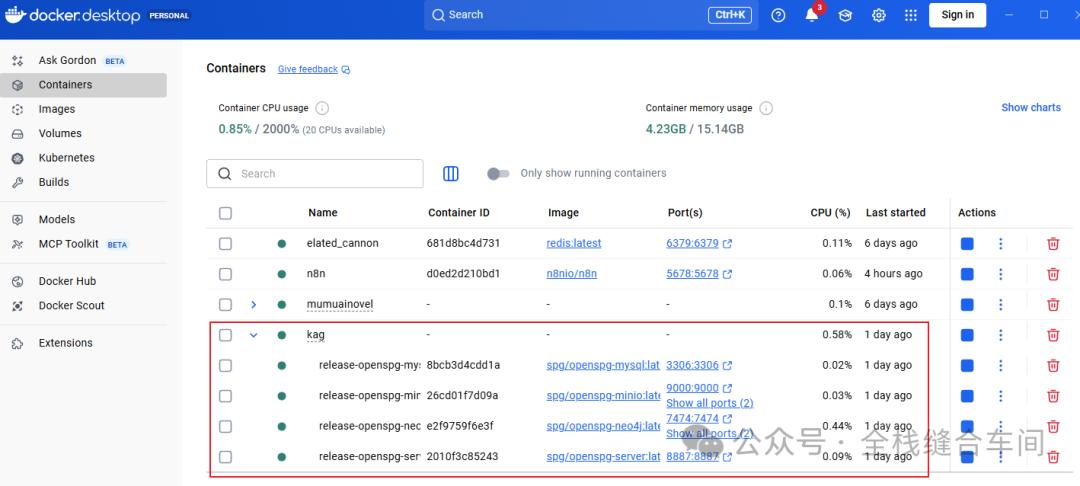This screenshot has width=1080, height=486.
Task: Stop the kag stack
Action: pyautogui.click(x=967, y=335)
